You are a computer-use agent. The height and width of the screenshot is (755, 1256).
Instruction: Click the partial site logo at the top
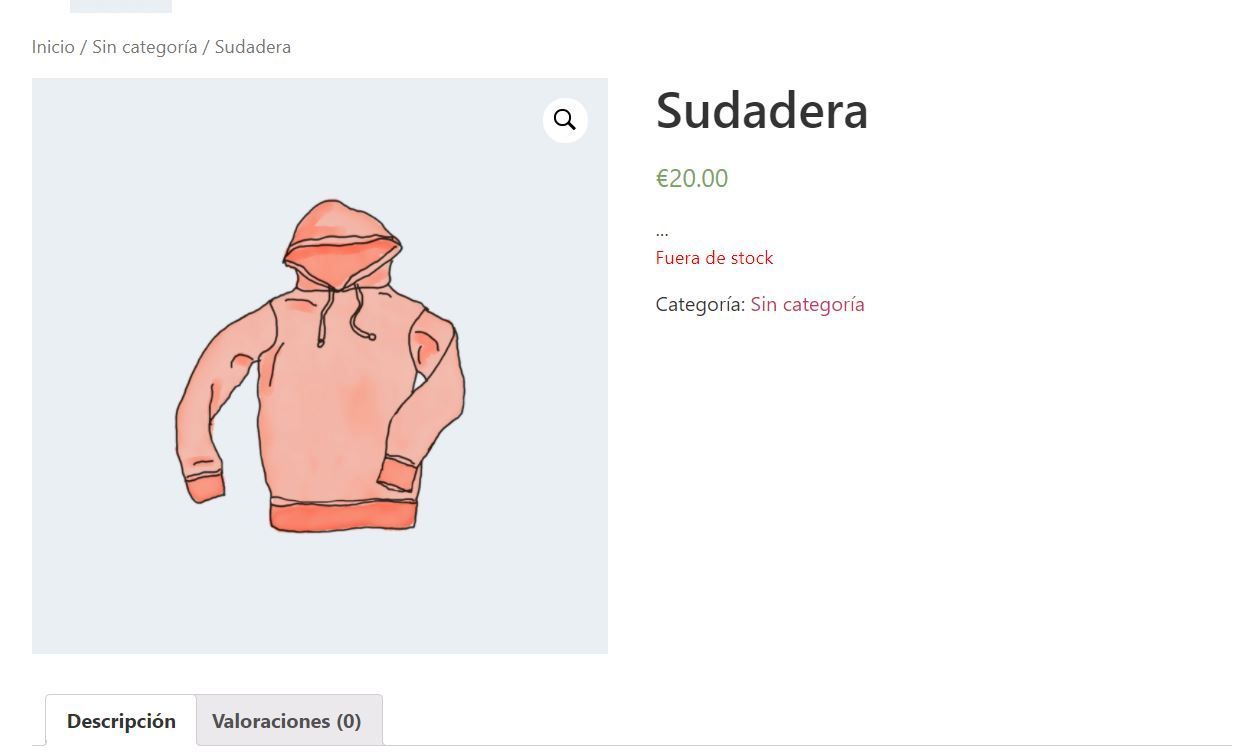click(121, 6)
